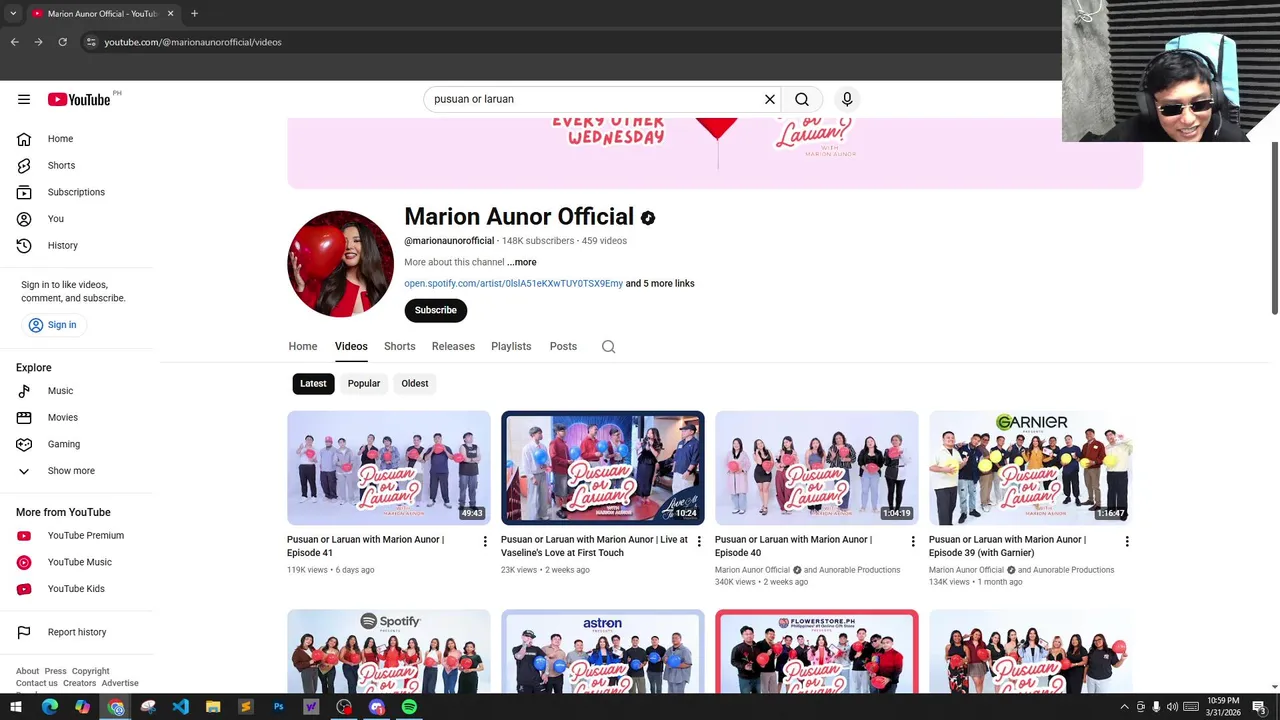Switch to the channel Playlists tab
The height and width of the screenshot is (720, 1280).
pos(511,347)
